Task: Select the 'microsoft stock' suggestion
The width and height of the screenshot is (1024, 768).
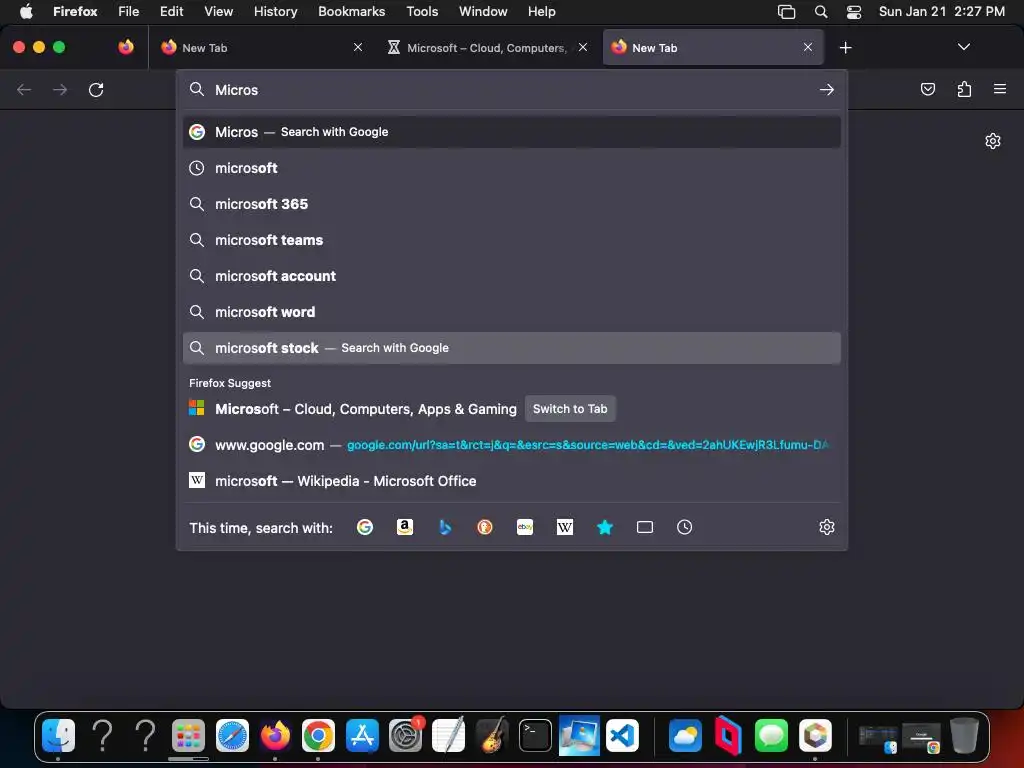Action: (x=512, y=348)
